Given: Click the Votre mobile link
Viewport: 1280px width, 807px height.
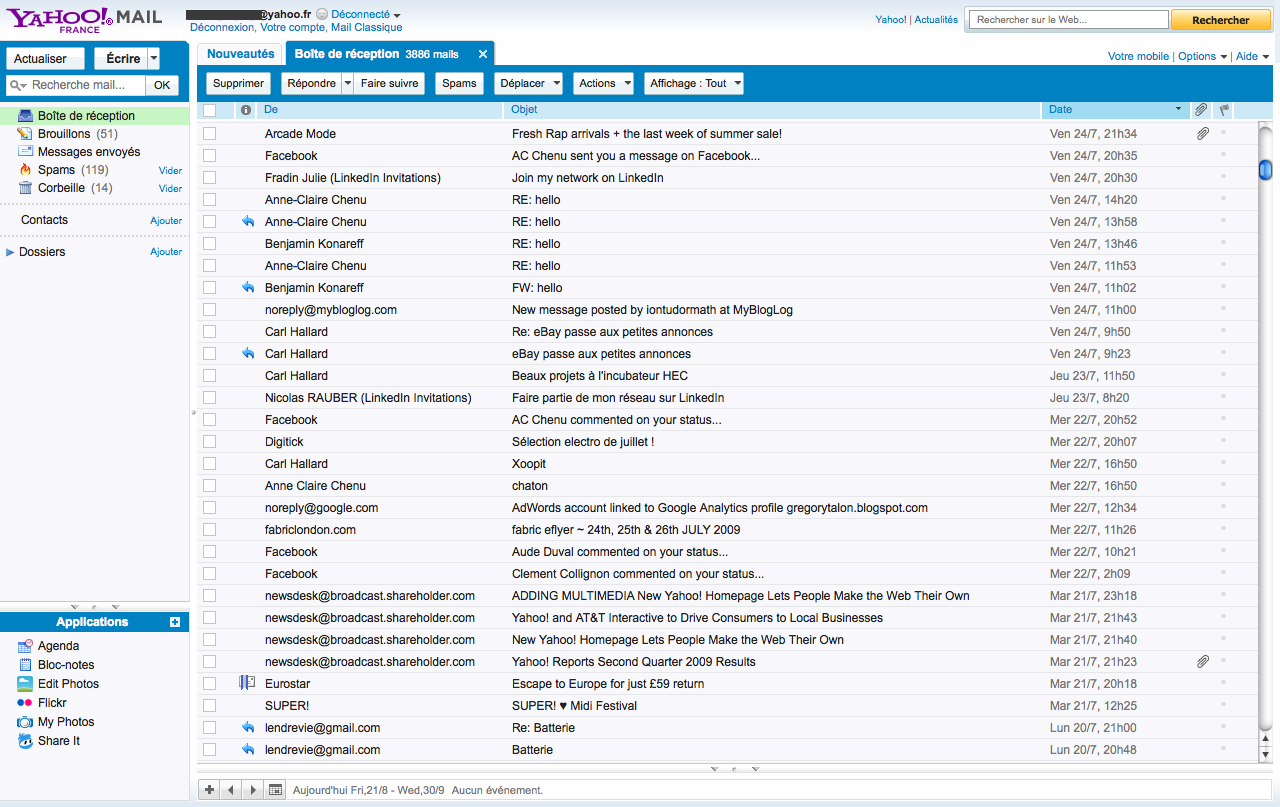Looking at the screenshot, I should coord(1138,56).
